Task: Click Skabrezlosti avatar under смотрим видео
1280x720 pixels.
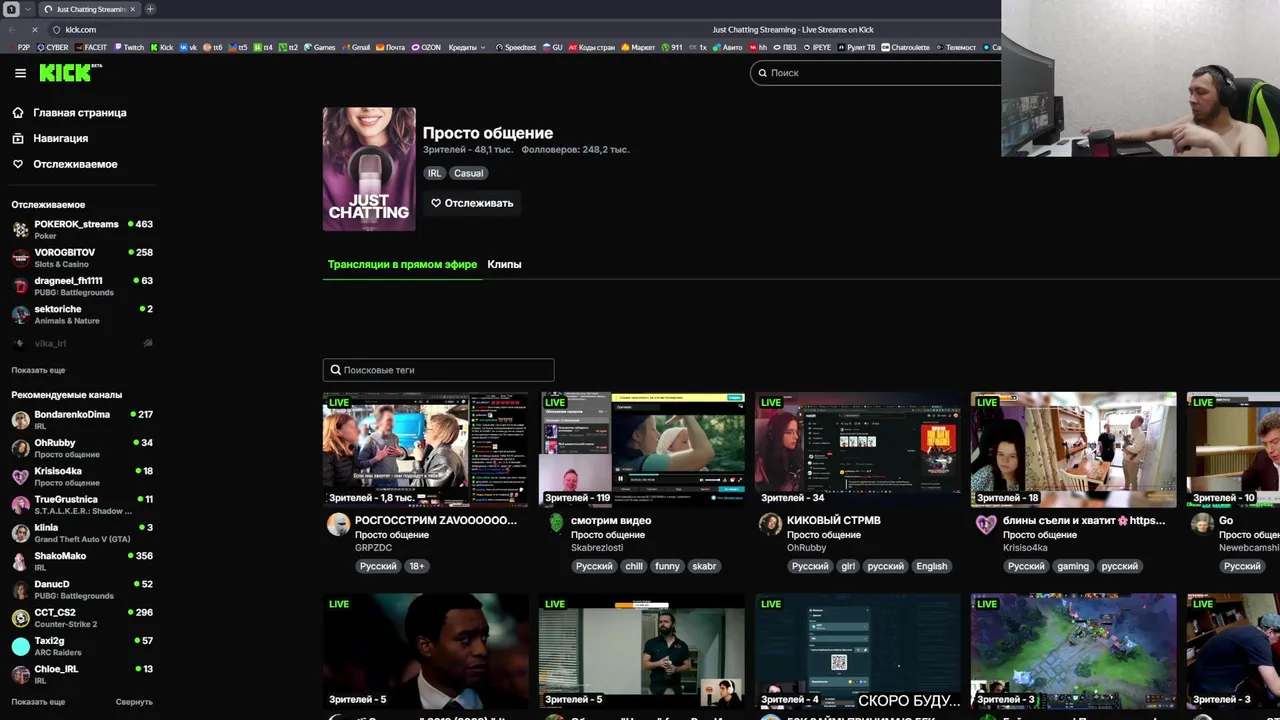Action: point(556,524)
